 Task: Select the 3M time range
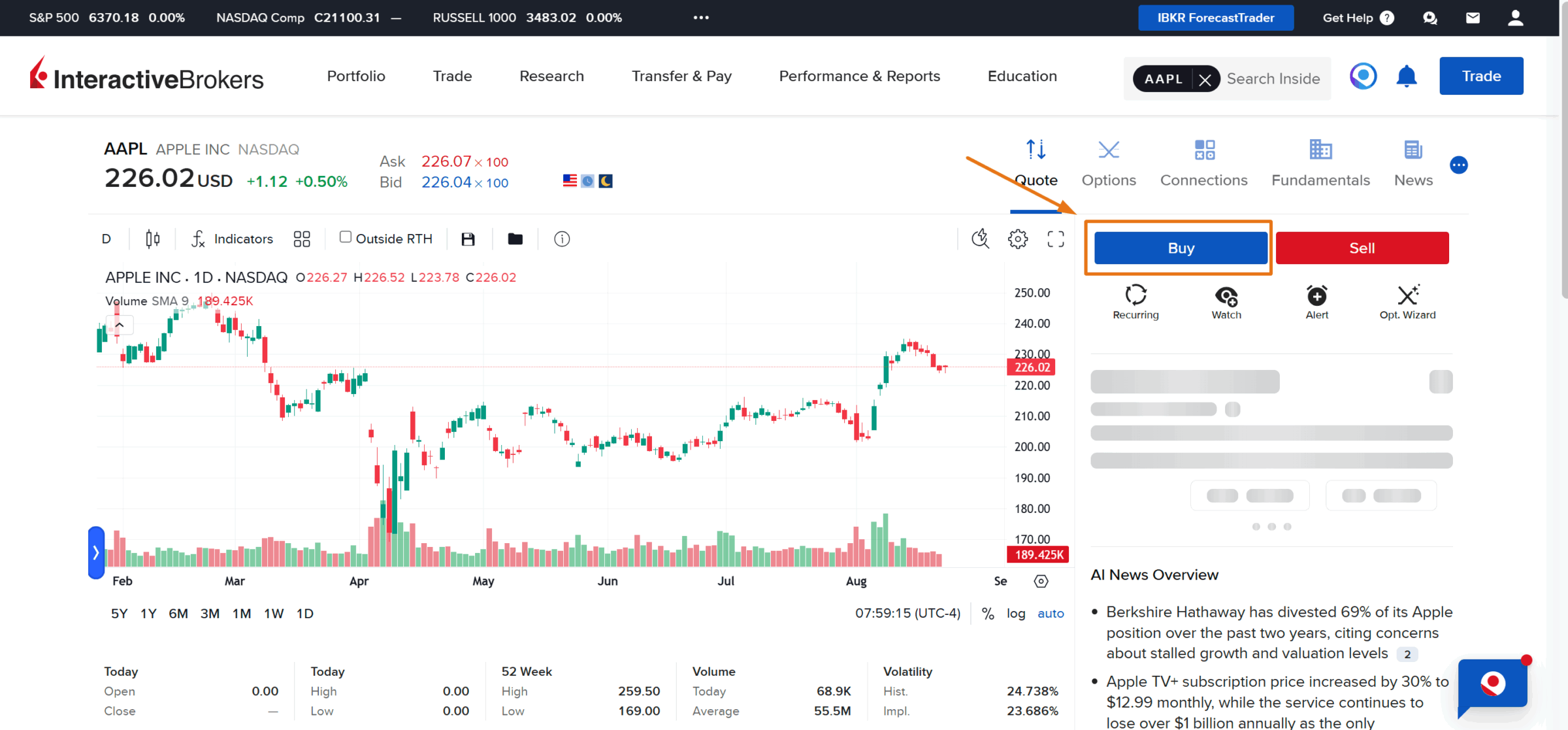210,614
